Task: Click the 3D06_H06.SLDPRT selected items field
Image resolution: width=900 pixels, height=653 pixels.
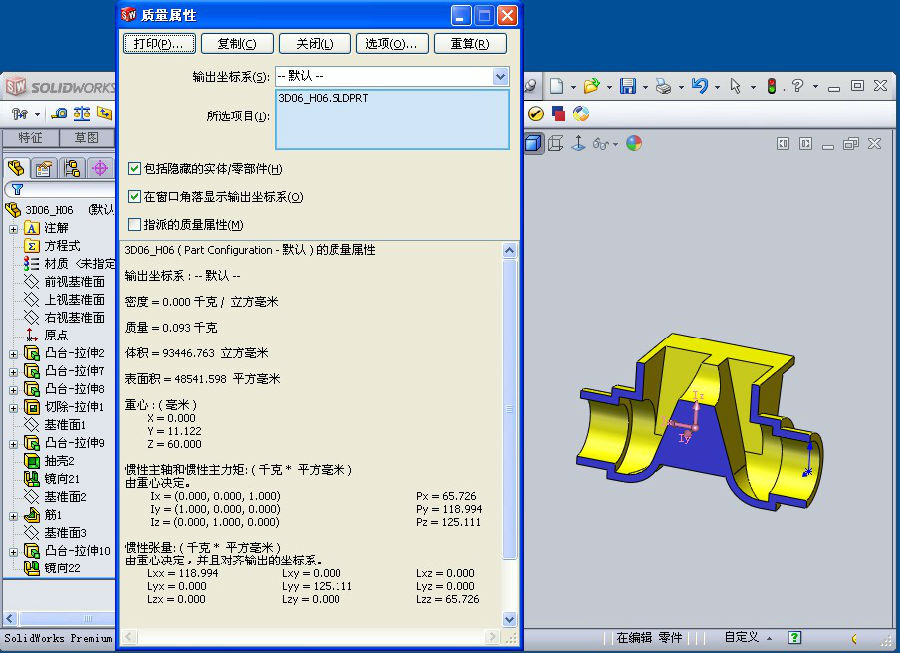Action: pyautogui.click(x=392, y=119)
